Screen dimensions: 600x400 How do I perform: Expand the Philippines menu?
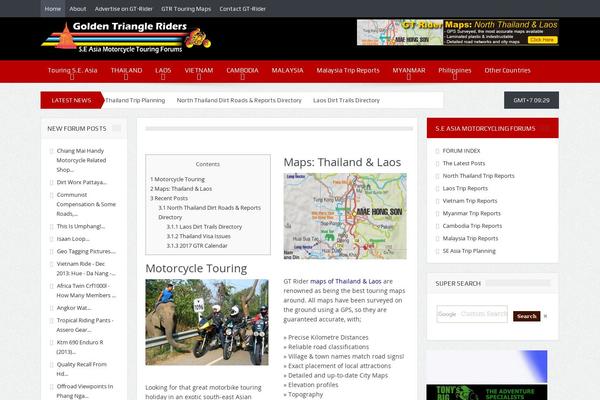click(455, 72)
